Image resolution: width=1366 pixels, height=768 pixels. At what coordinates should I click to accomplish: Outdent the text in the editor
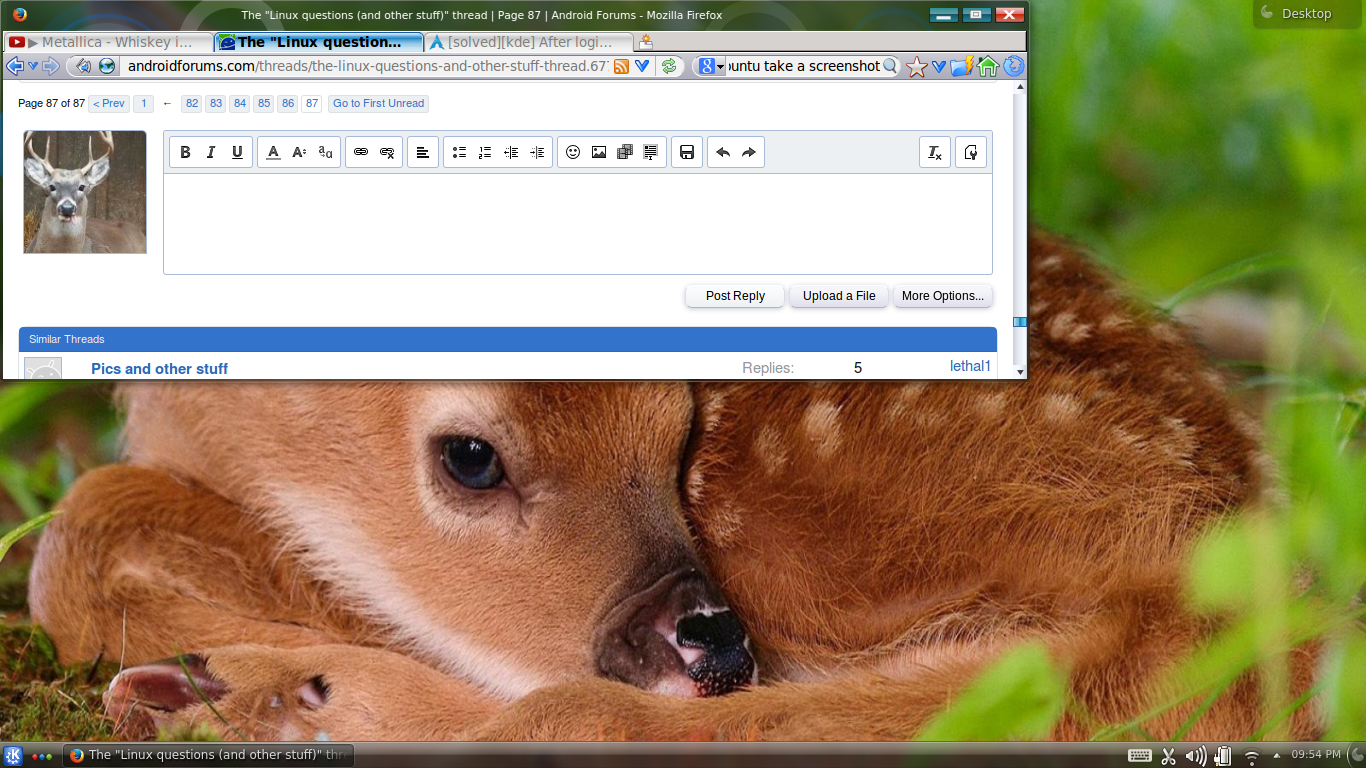coord(511,152)
